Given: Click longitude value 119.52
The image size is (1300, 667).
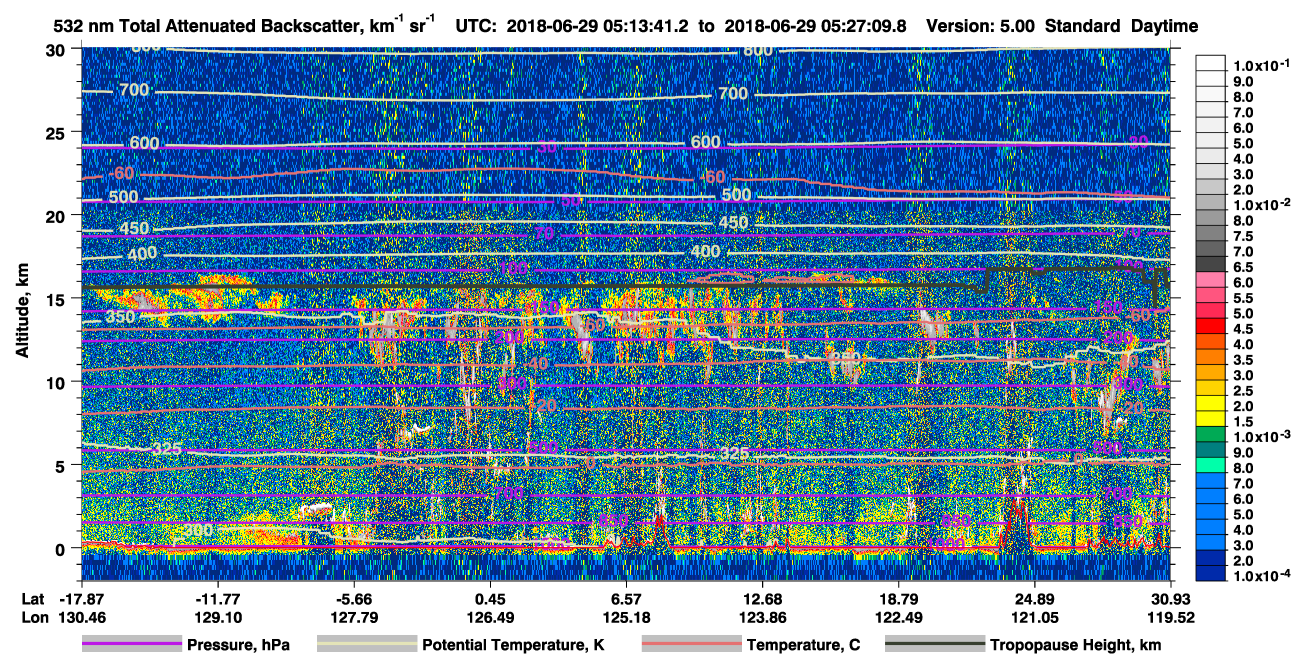Looking at the screenshot, I should pos(1170,616).
